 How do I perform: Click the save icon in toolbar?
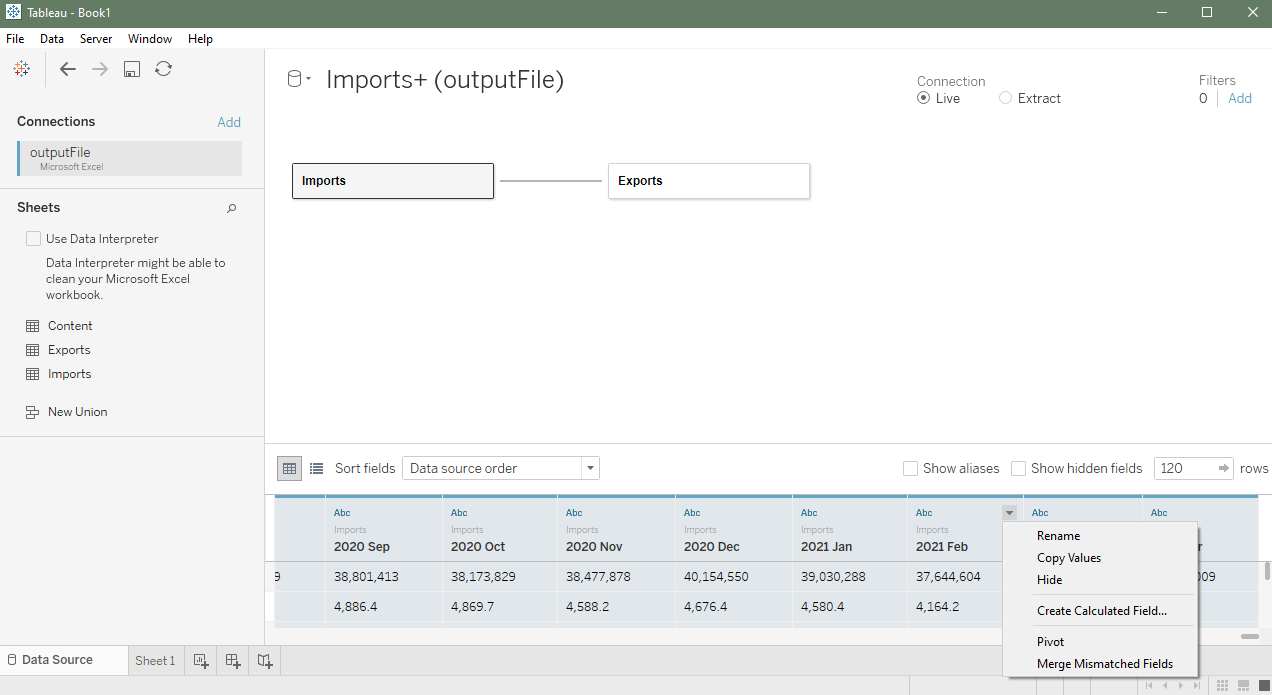point(131,69)
